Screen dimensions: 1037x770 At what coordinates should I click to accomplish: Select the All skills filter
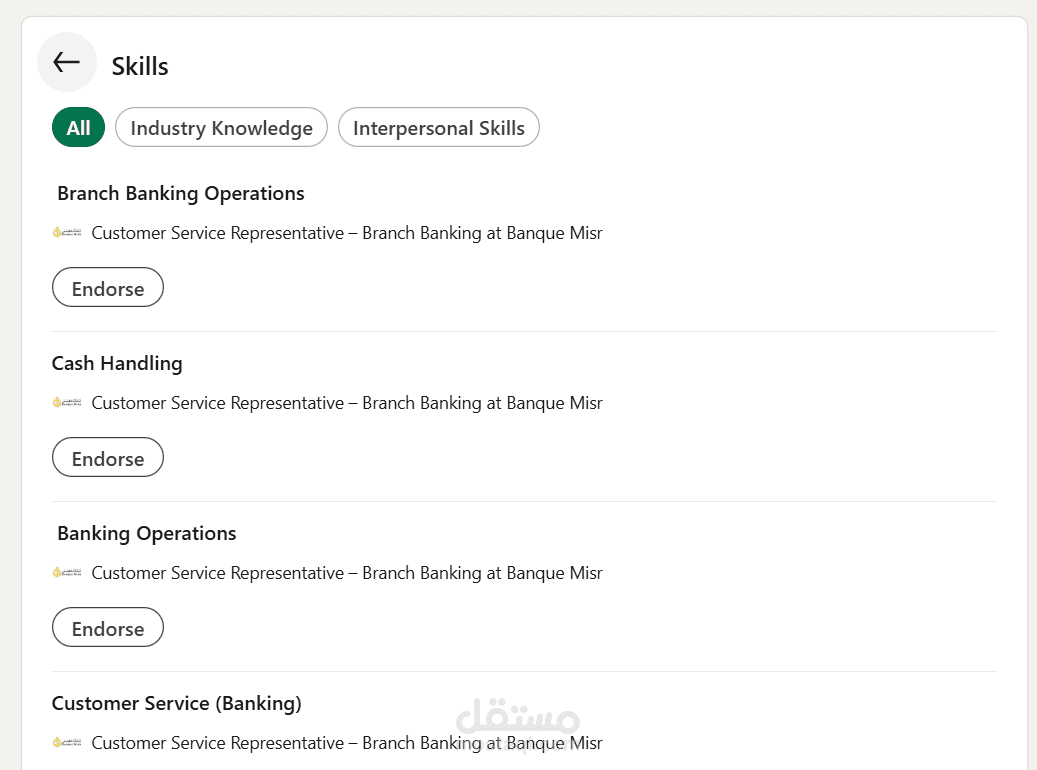point(78,128)
